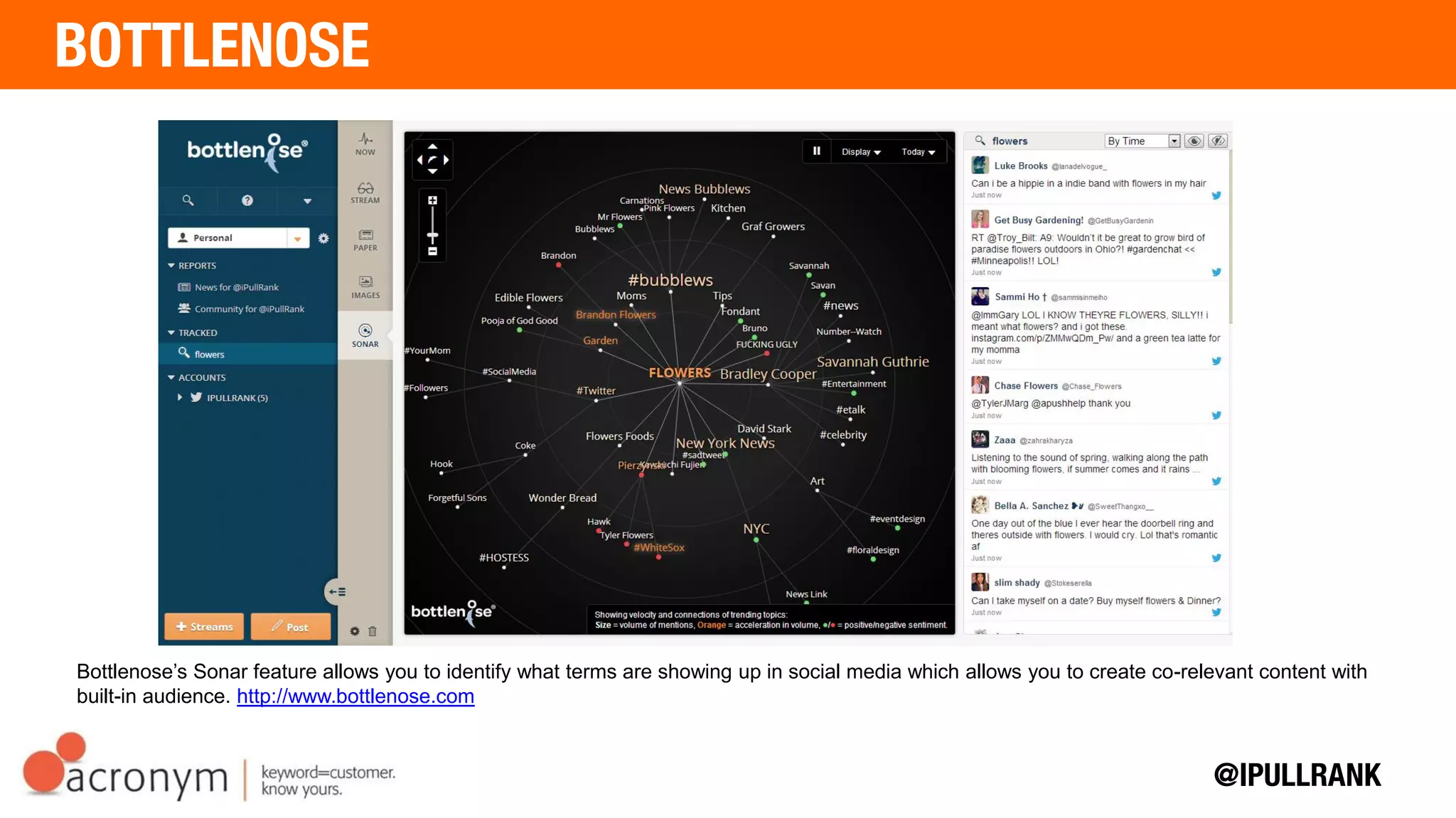Click the sonar pan navigation control

[x=432, y=159]
